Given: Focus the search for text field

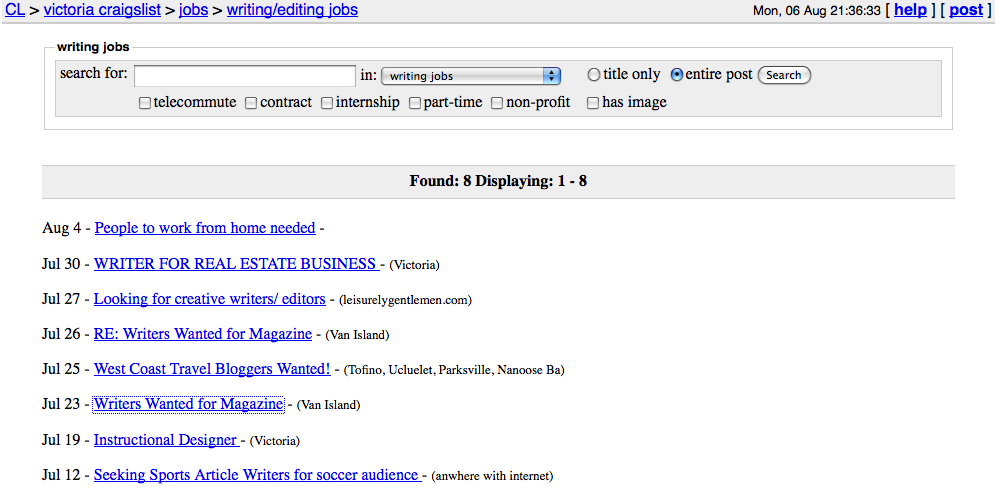Looking at the screenshot, I should click(x=245, y=75).
